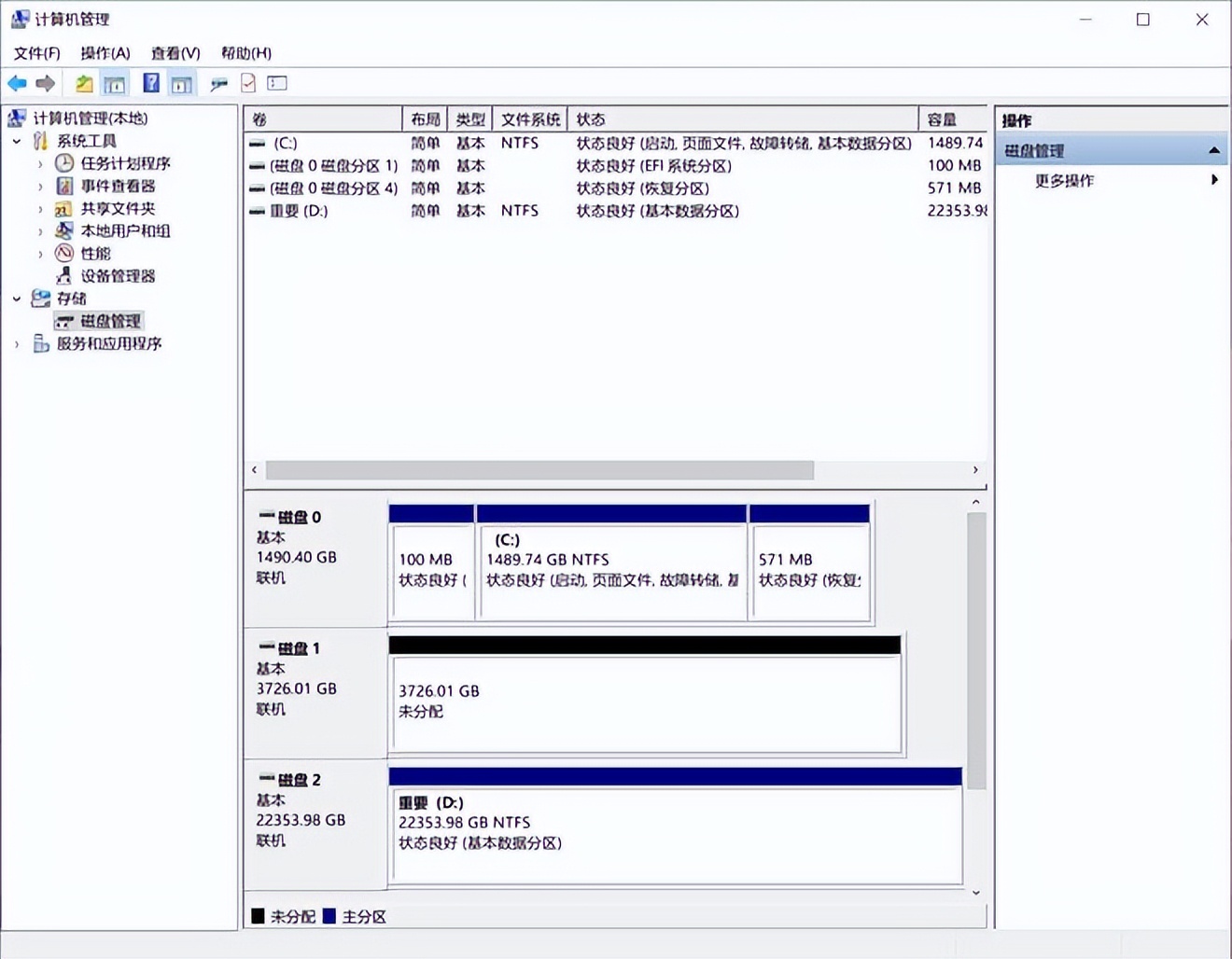Open the 查看(V) menu

pos(175,53)
